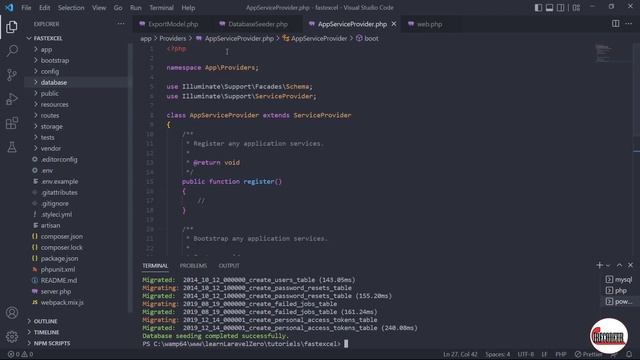Change end of line via LF

(x=544, y=354)
